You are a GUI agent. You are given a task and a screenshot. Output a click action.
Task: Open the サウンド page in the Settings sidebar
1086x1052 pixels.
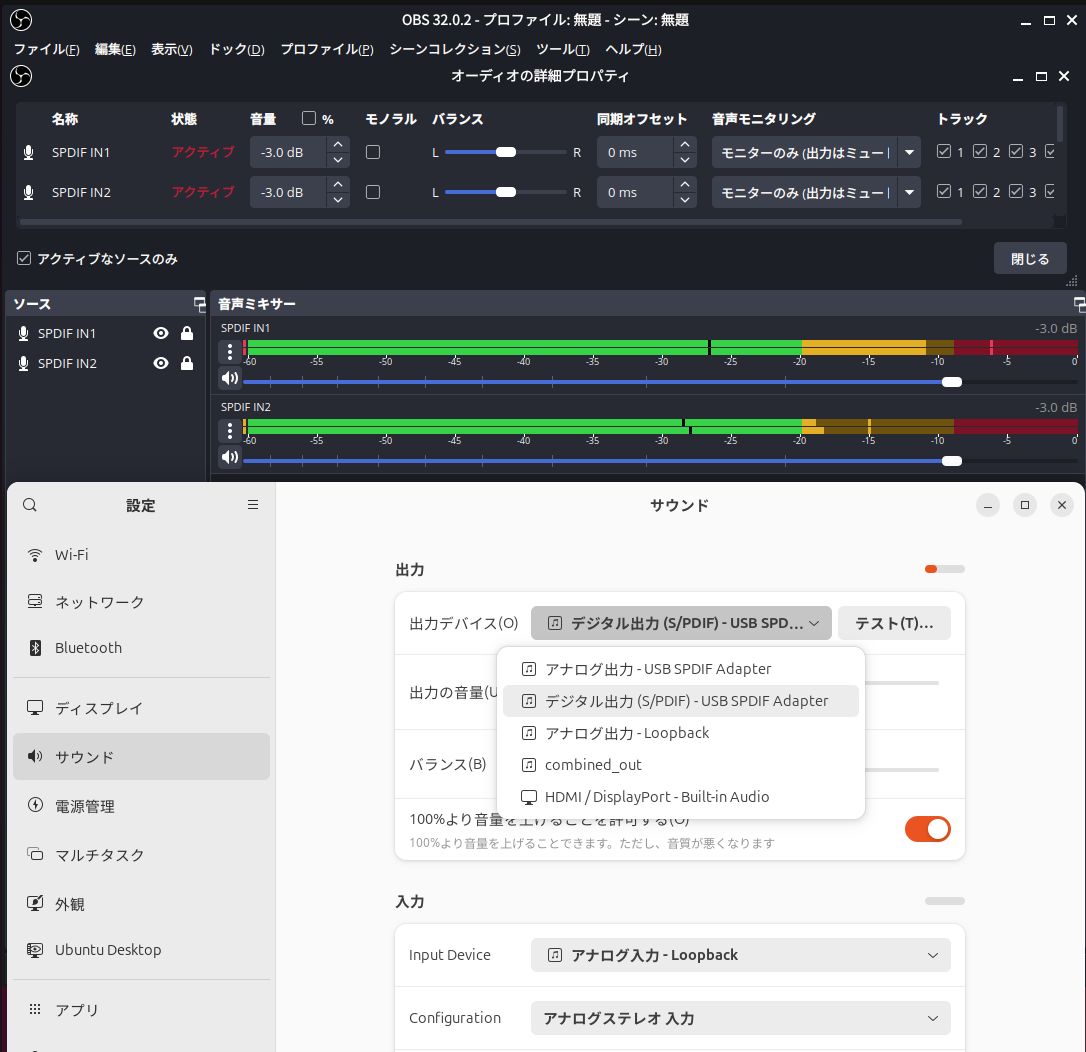point(141,756)
